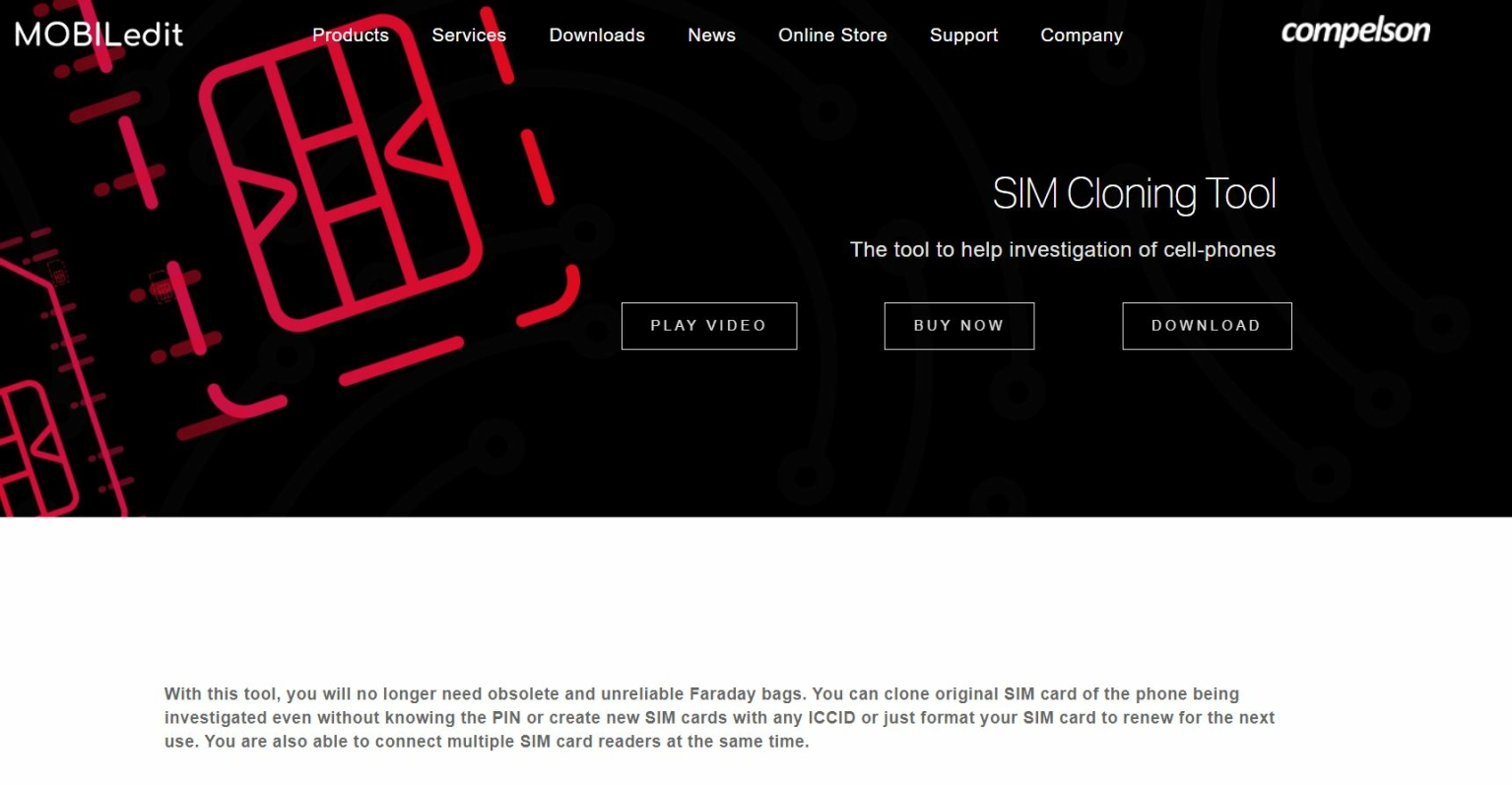Click the BUY NOW button
This screenshot has width=1512, height=785.
coord(959,326)
